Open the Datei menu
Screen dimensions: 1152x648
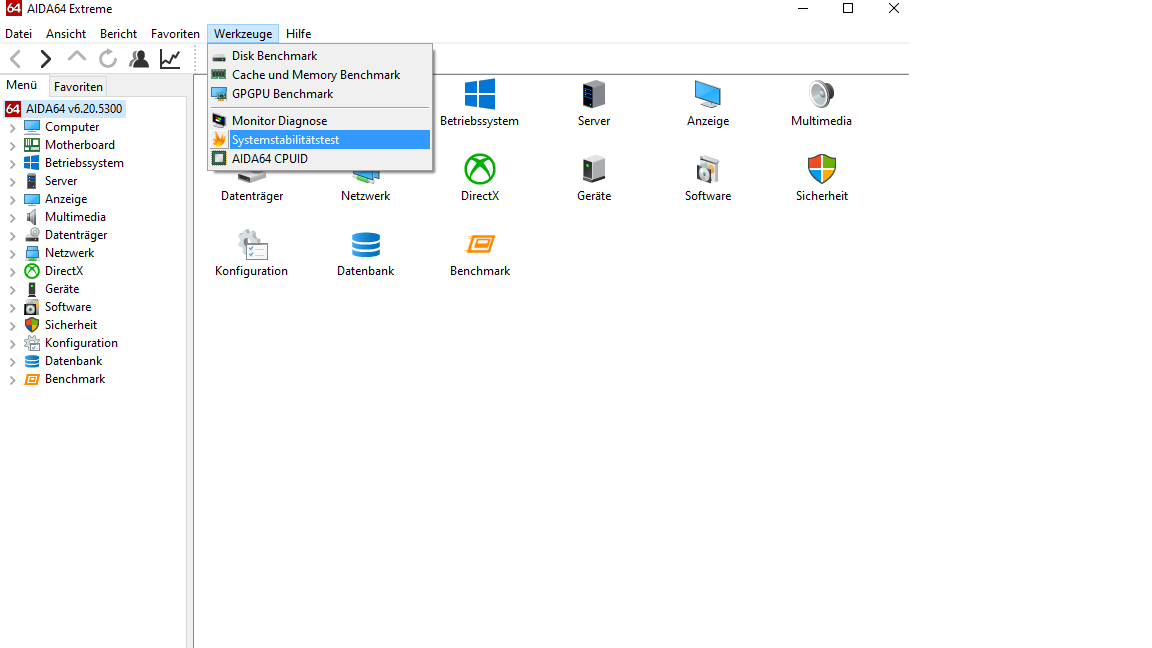18,34
